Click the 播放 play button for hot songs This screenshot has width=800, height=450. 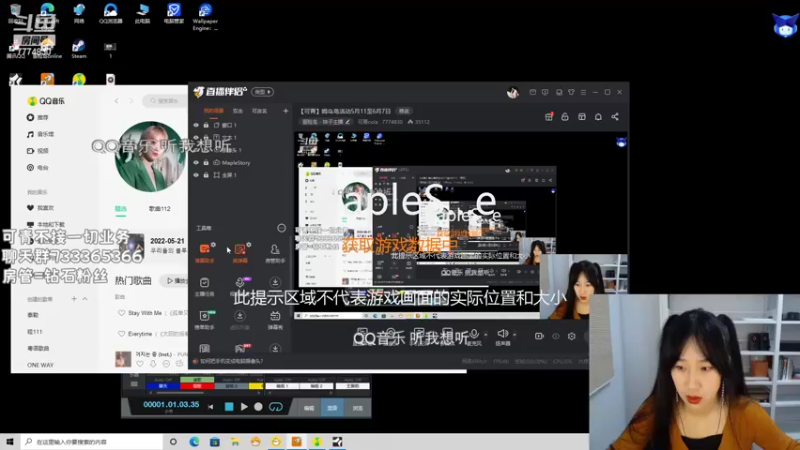(176, 281)
